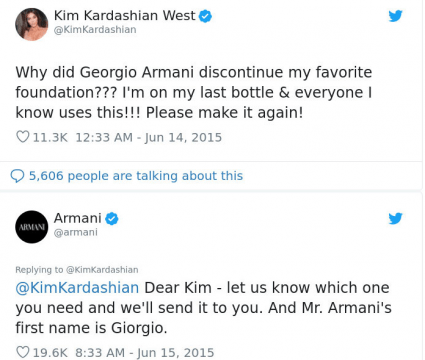The width and height of the screenshot is (425, 360).
Task: Open the Armani display name
Action: [x=77, y=218]
